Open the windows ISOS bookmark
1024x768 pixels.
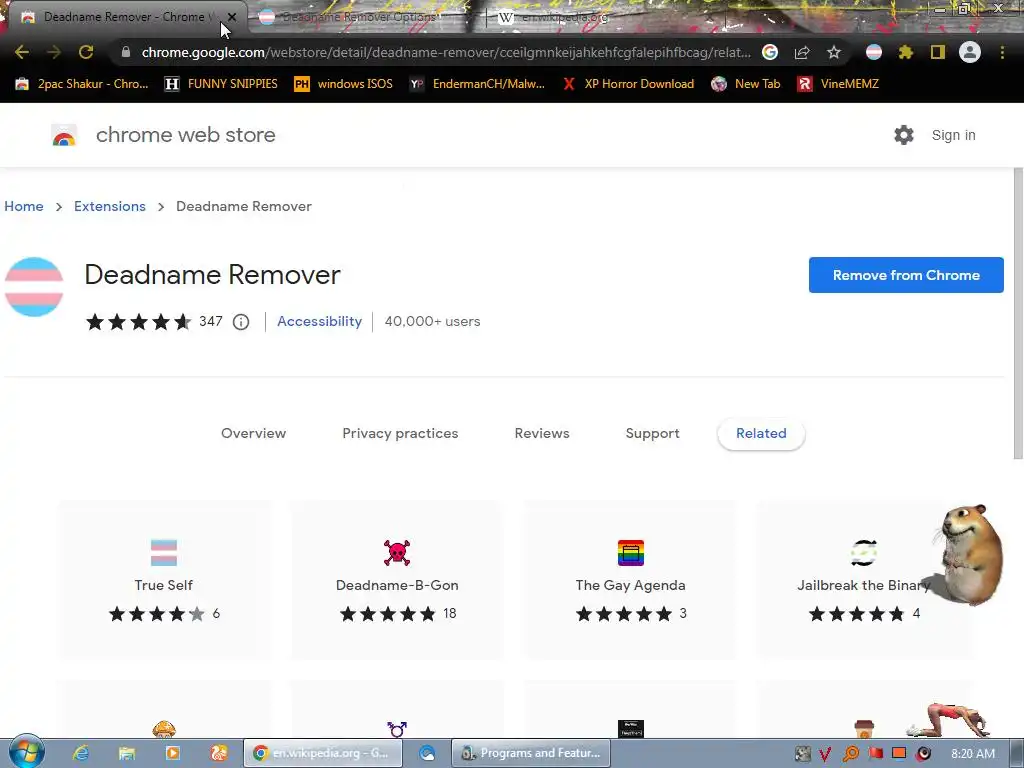point(344,84)
